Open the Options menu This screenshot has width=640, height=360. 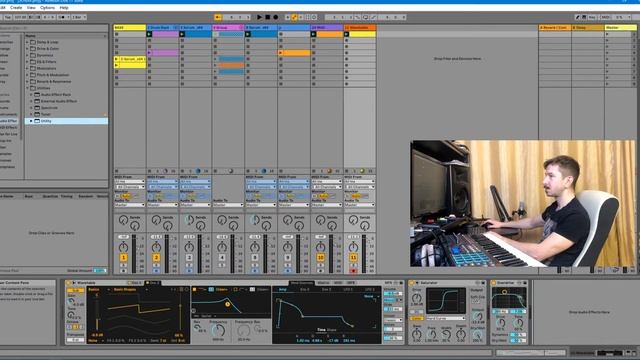coord(47,8)
